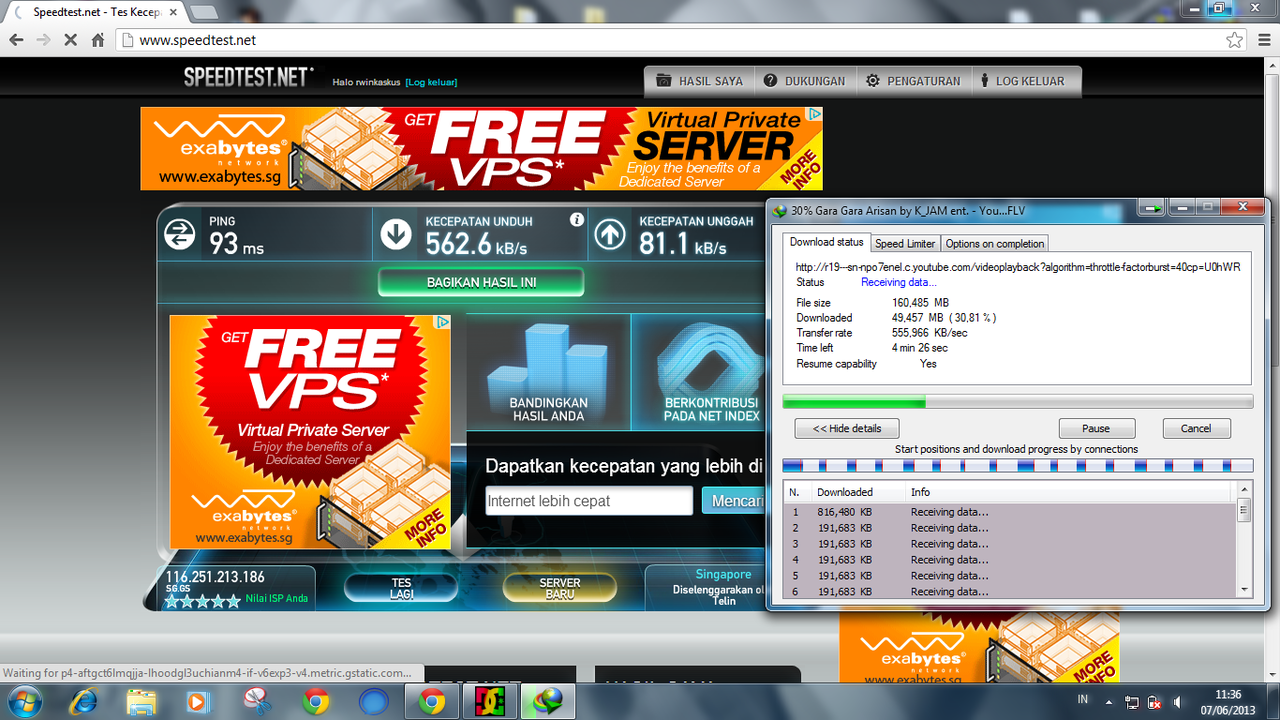Switch to the Options on completion tab
The image size is (1280, 720).
pyautogui.click(x=995, y=243)
